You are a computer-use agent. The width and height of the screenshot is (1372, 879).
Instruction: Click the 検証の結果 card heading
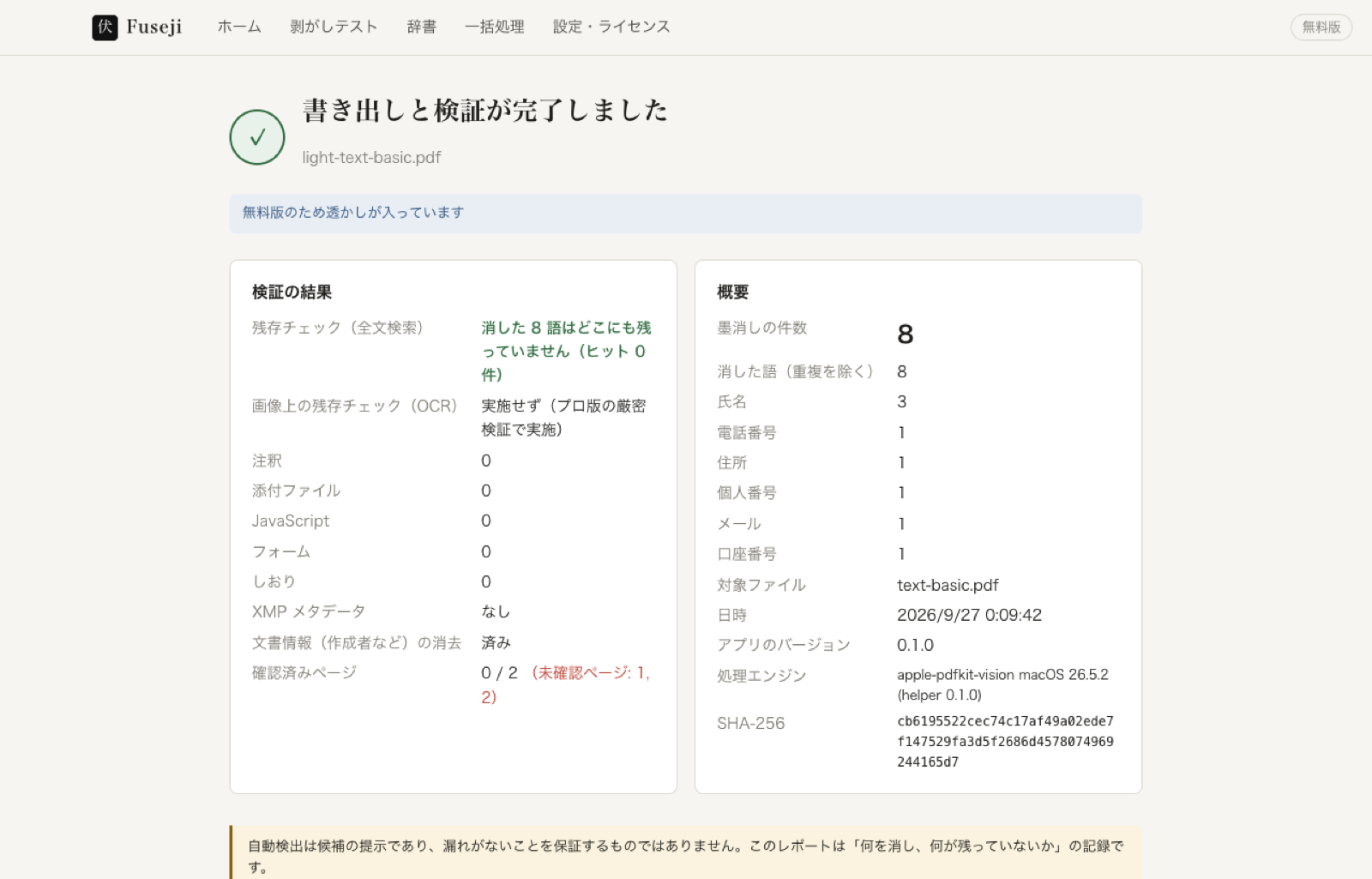pyautogui.click(x=292, y=292)
